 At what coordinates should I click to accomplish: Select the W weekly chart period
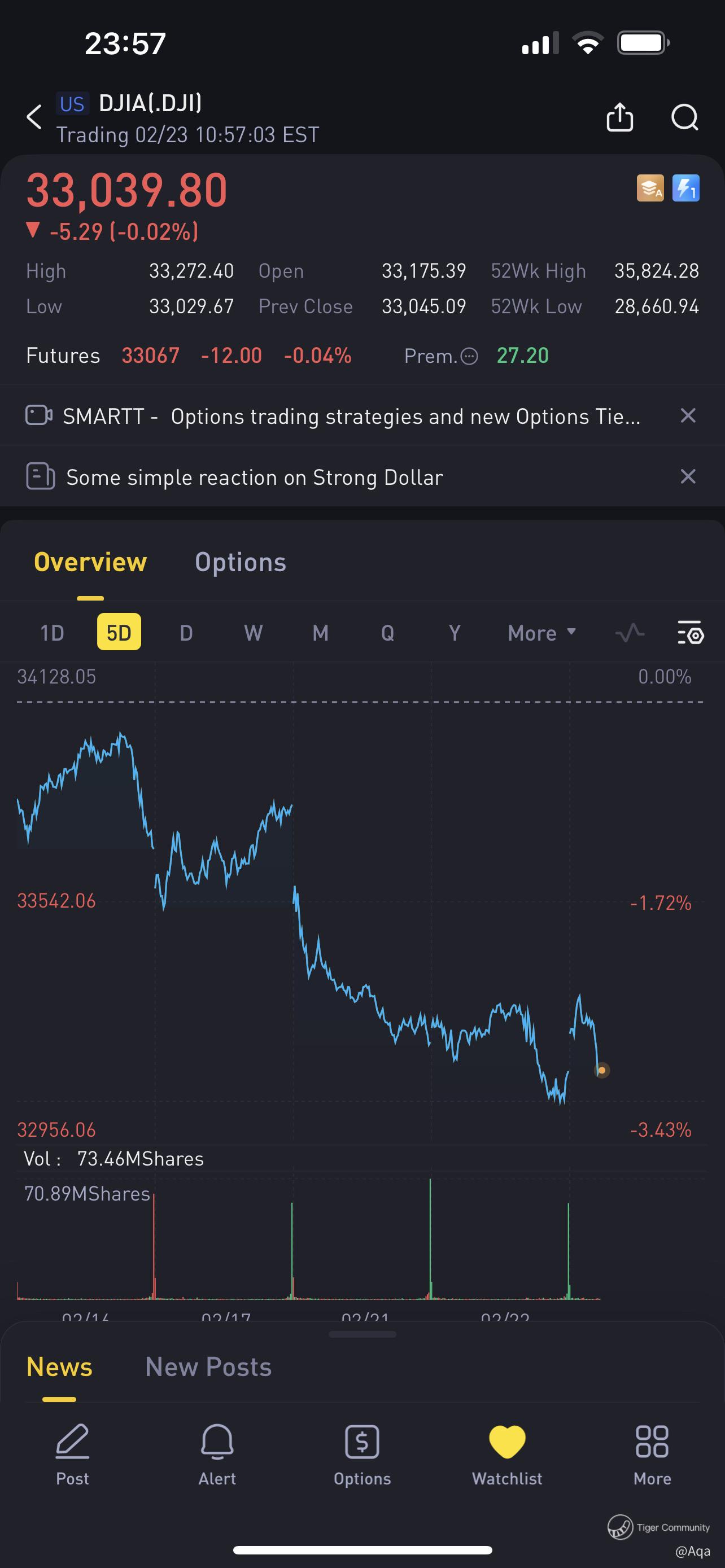pyautogui.click(x=253, y=633)
